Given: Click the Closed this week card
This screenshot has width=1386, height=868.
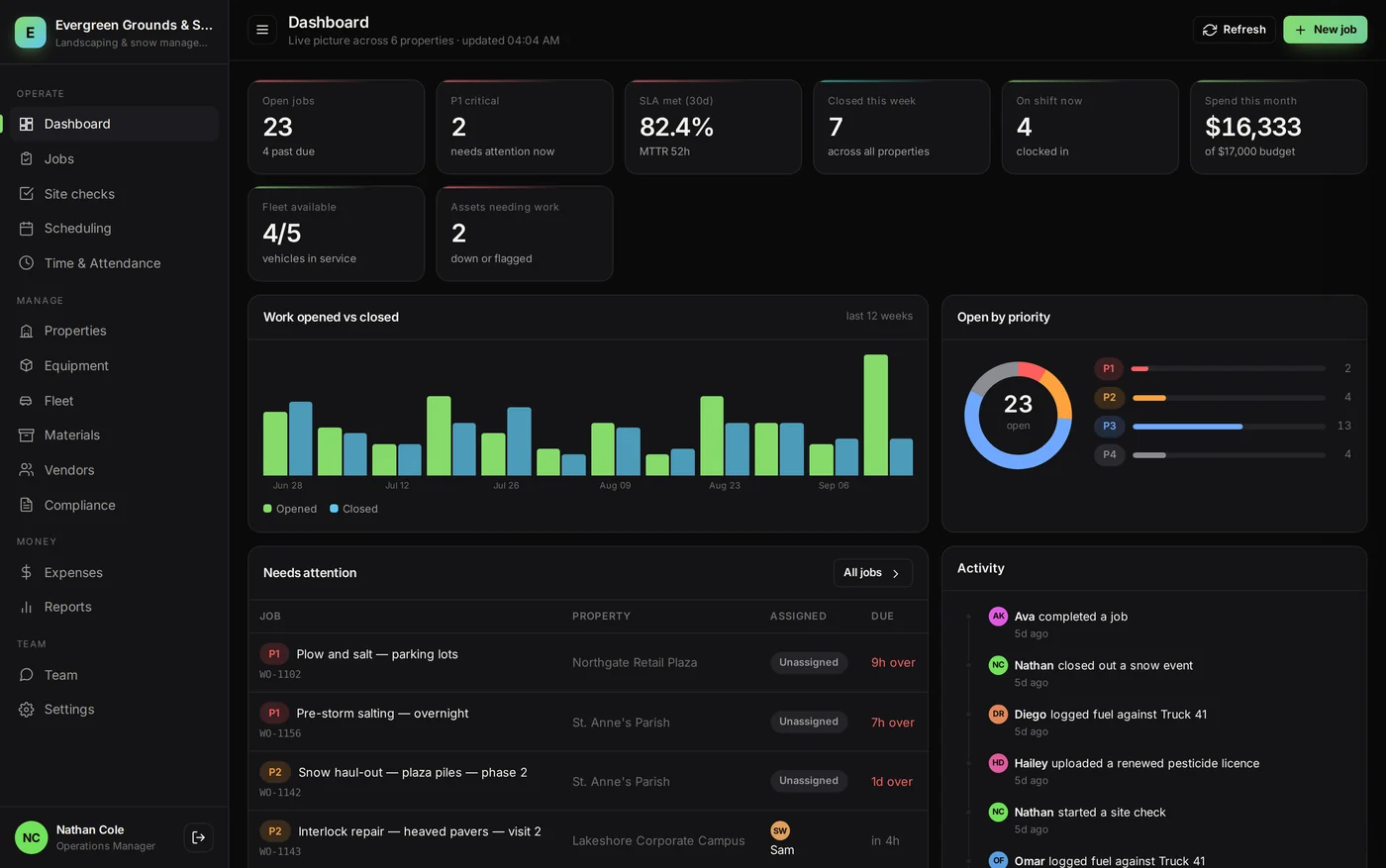Looking at the screenshot, I should pos(901,127).
